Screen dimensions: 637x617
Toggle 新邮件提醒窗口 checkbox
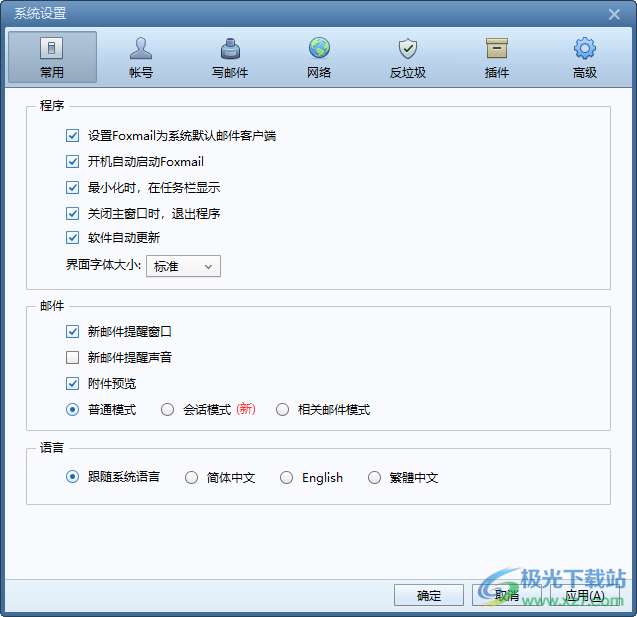click(x=73, y=331)
